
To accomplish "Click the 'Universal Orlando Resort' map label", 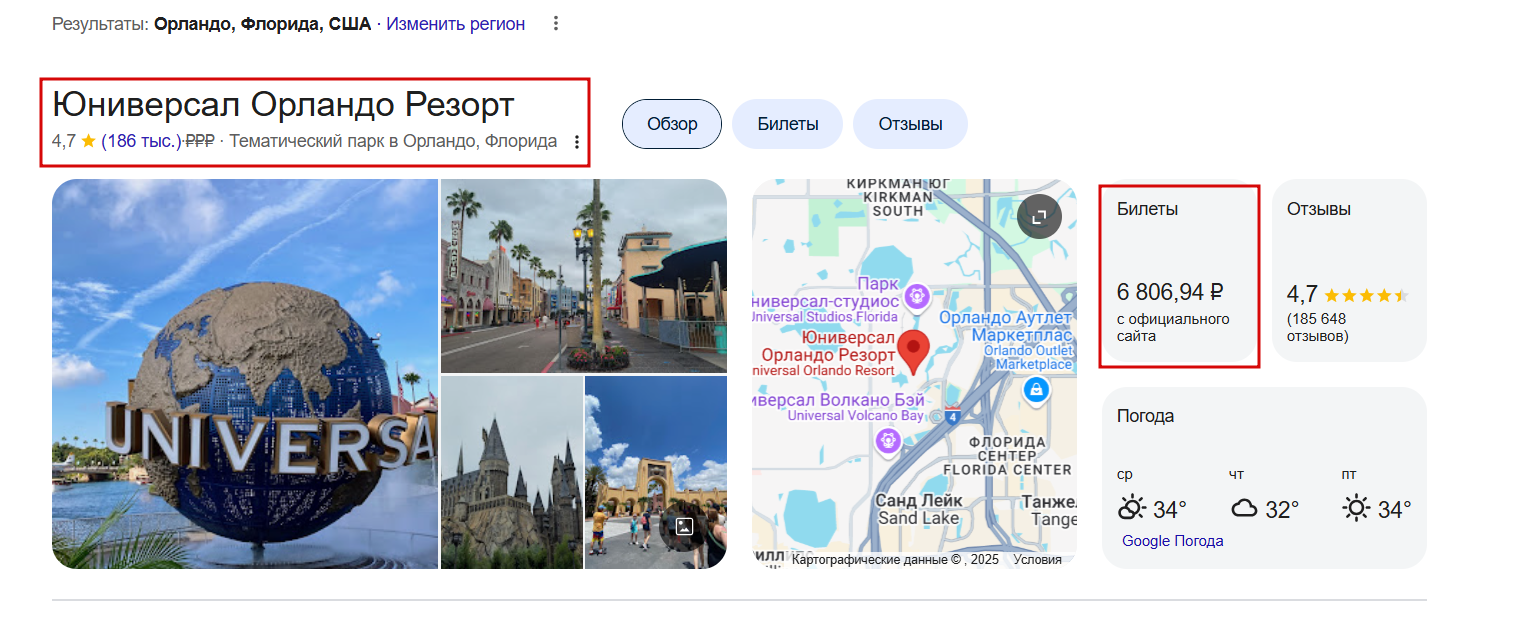I will coord(822,370).
